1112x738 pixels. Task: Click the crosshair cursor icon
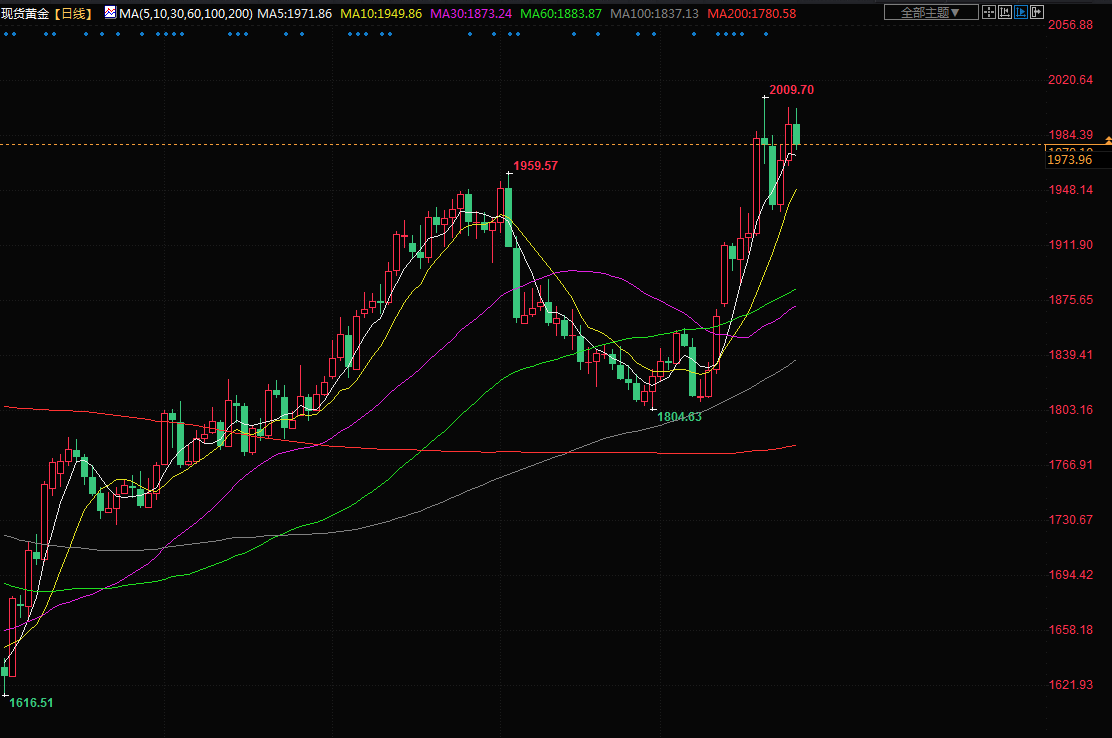click(988, 13)
